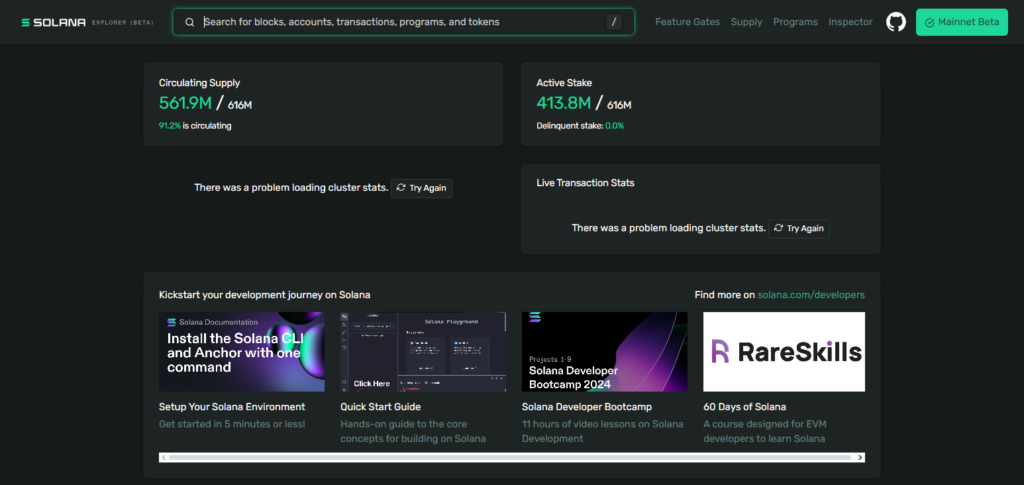Open Solana Developer Bootcamp 2024 thumbnail
This screenshot has width=1024, height=485.
click(605, 352)
